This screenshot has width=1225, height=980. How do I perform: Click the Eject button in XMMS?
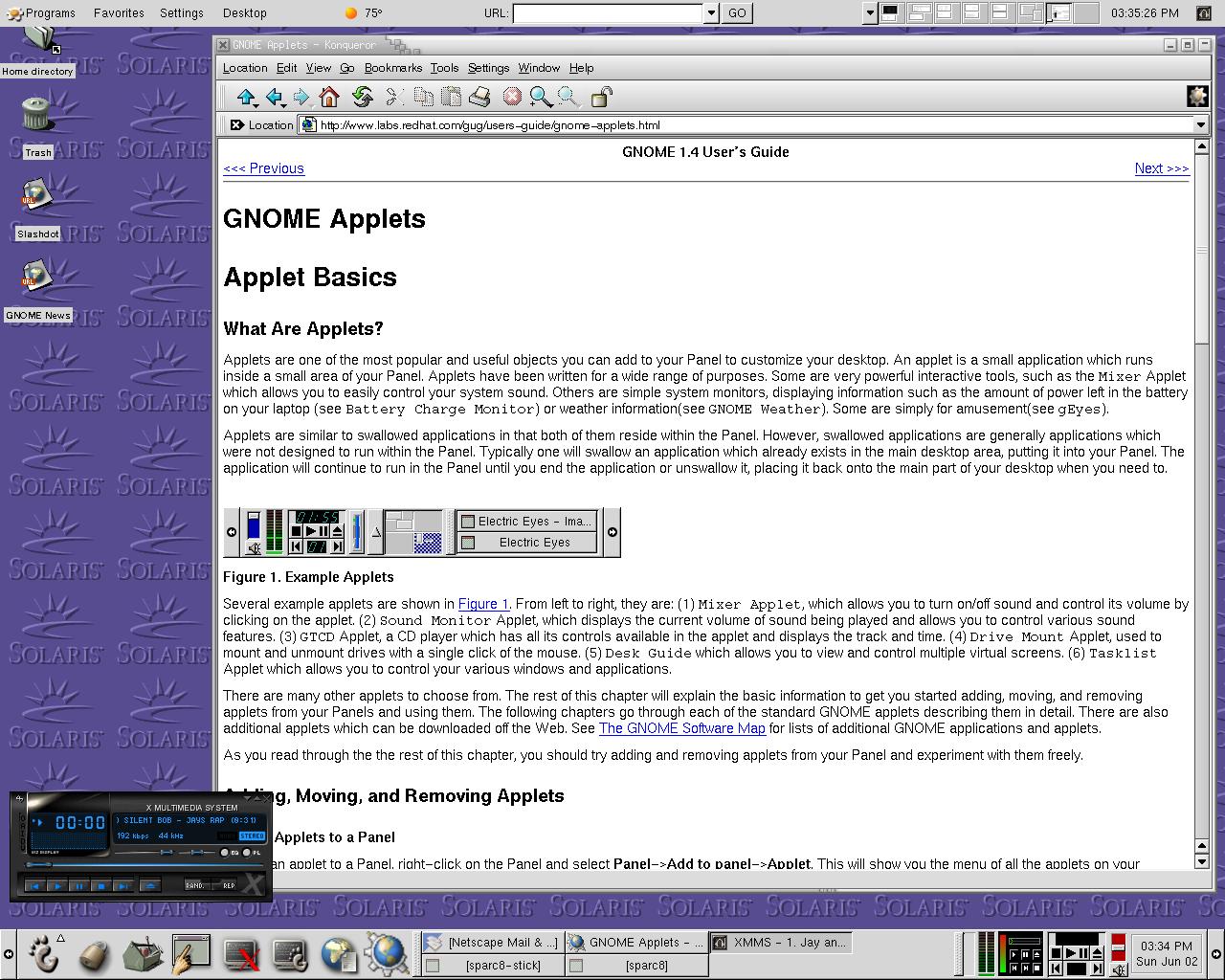[x=149, y=886]
